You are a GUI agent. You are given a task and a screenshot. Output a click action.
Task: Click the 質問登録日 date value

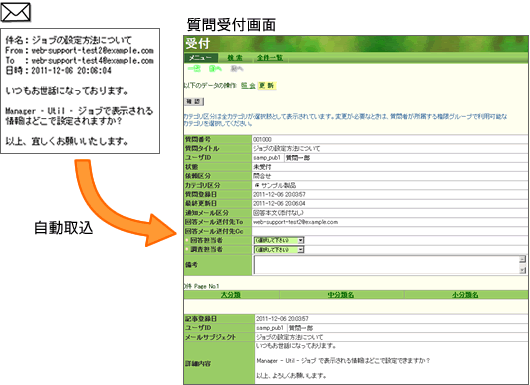tap(279, 195)
